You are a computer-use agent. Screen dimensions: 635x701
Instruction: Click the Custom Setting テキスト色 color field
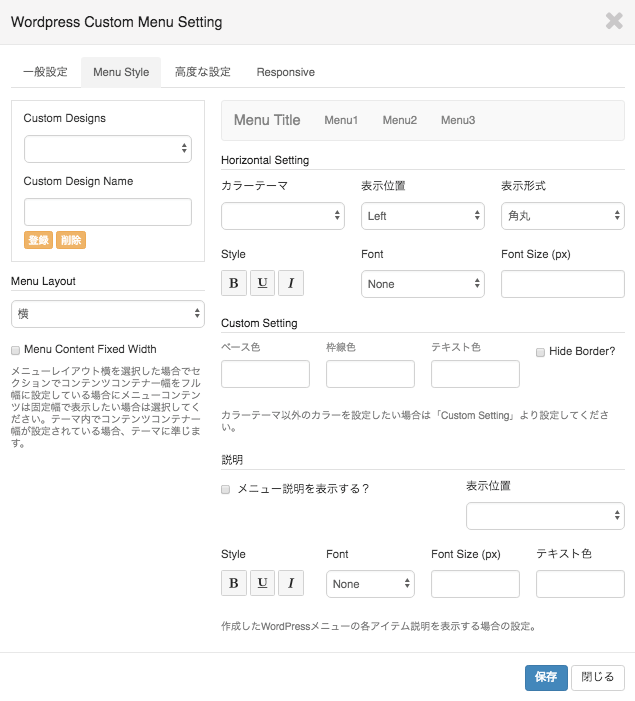[x=475, y=374]
